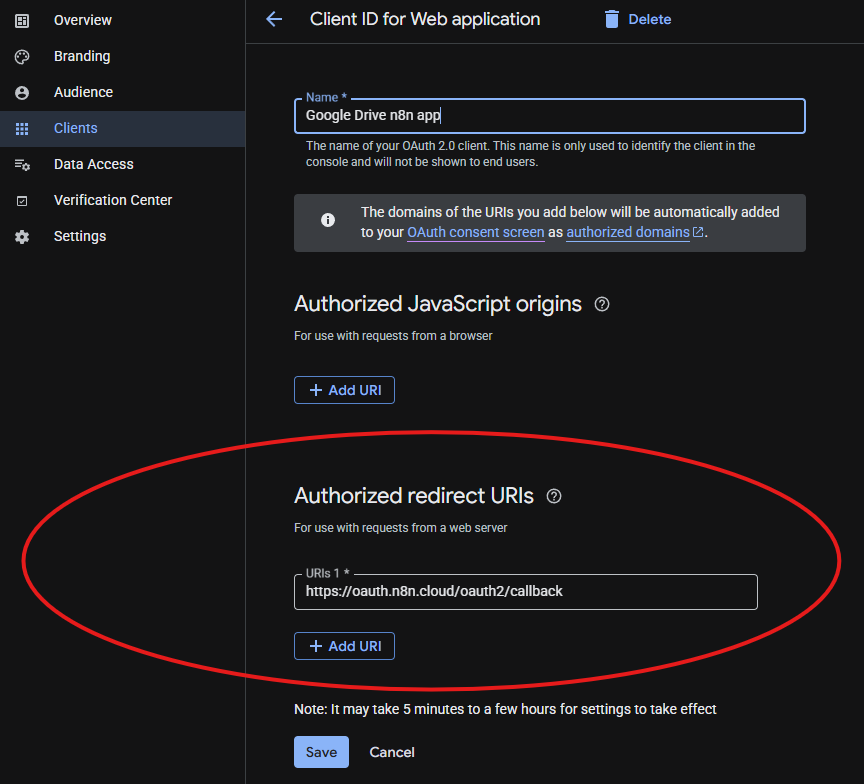Screen dimensions: 864x784
Task: Add URI under Authorized redirect URIs
Action: click(344, 646)
